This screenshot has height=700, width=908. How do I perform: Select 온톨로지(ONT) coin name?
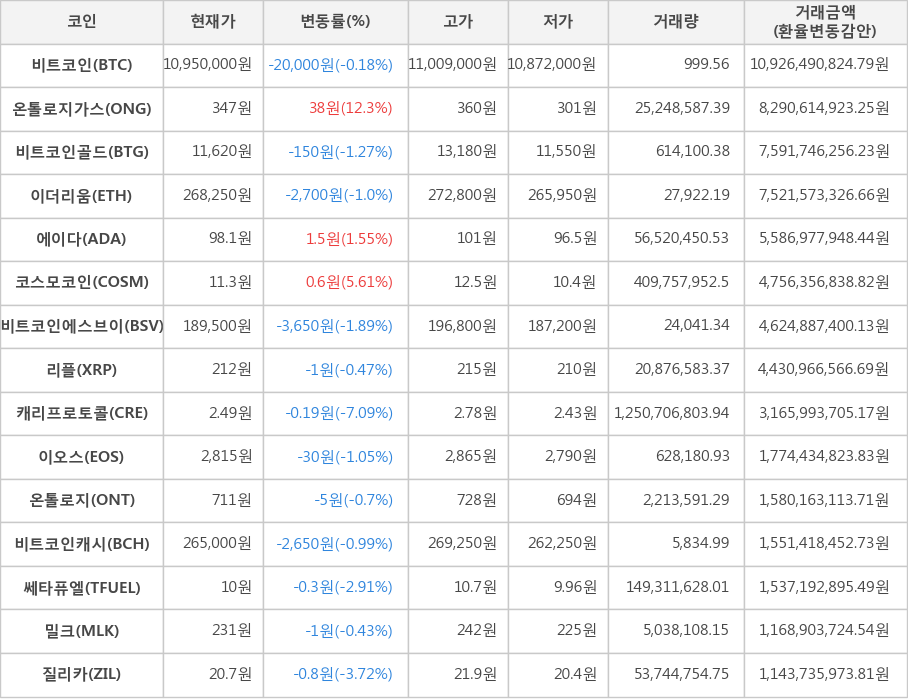(x=82, y=500)
